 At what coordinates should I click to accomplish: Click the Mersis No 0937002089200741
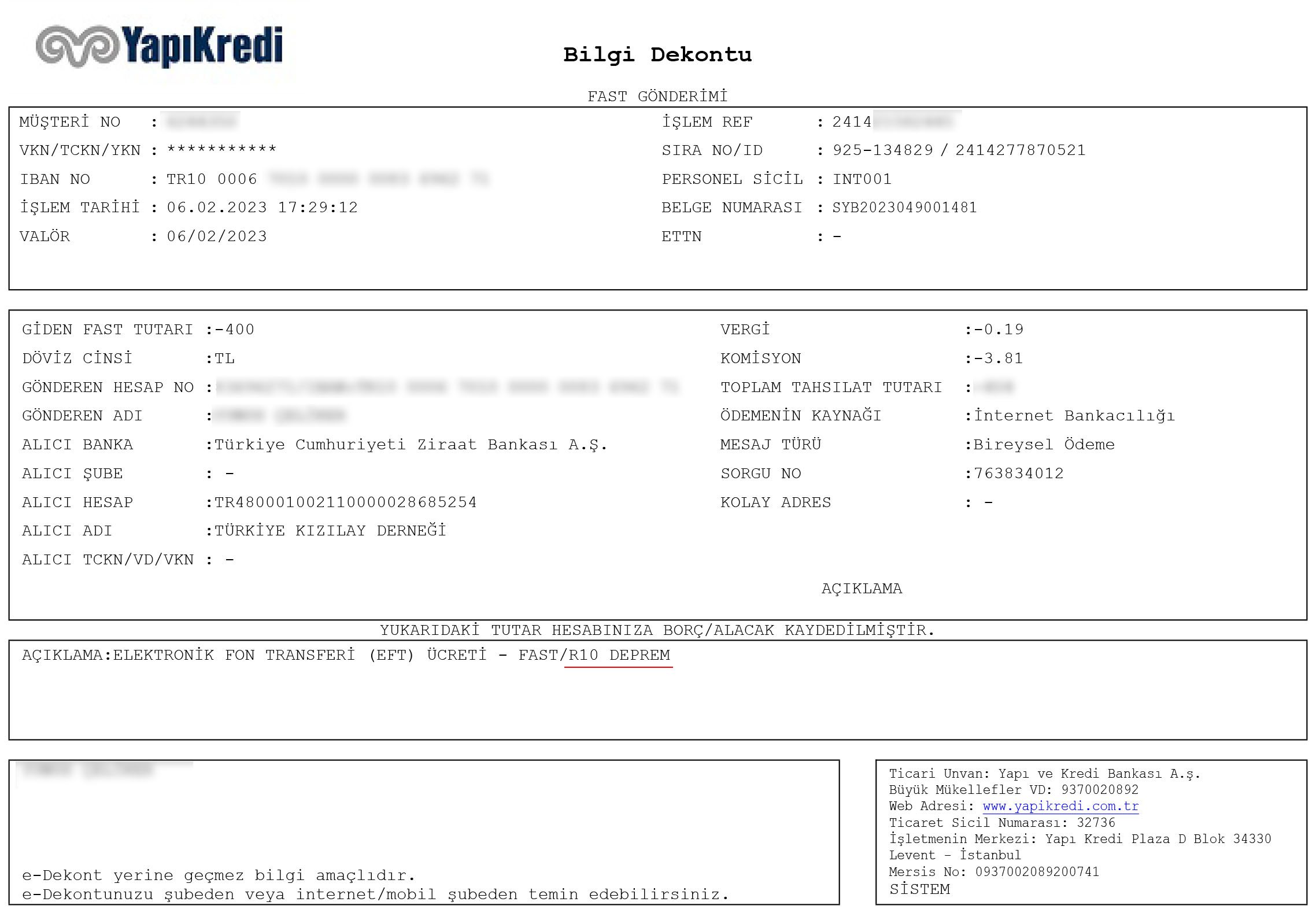1037,872
